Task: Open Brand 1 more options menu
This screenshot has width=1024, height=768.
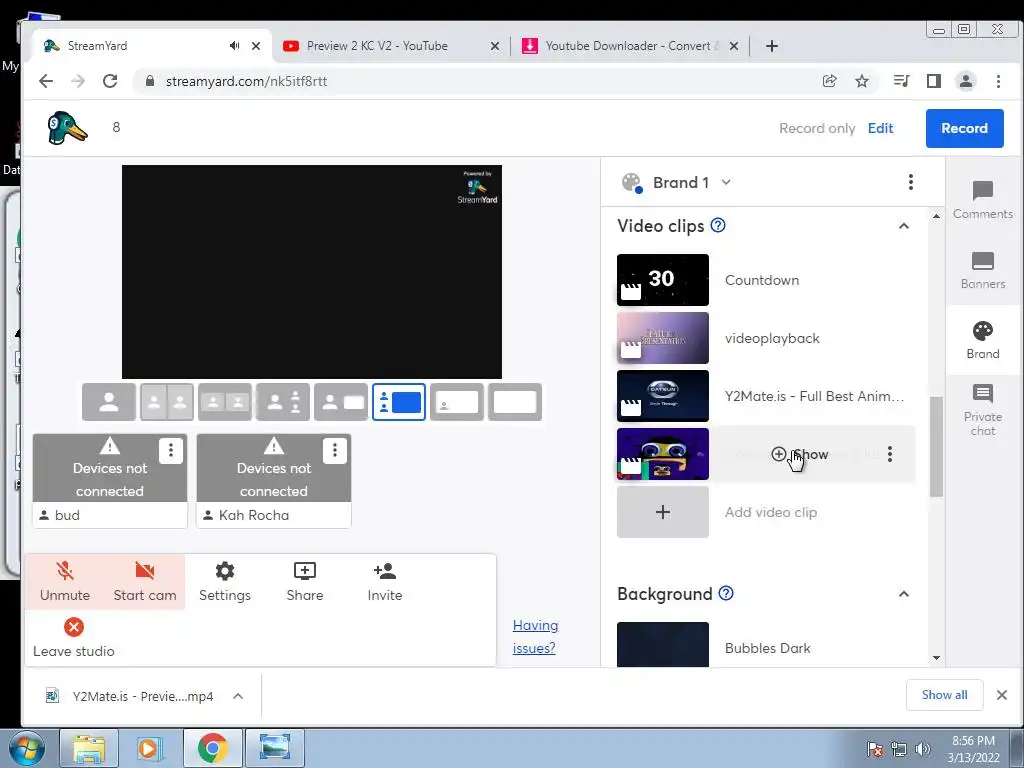Action: (x=910, y=182)
